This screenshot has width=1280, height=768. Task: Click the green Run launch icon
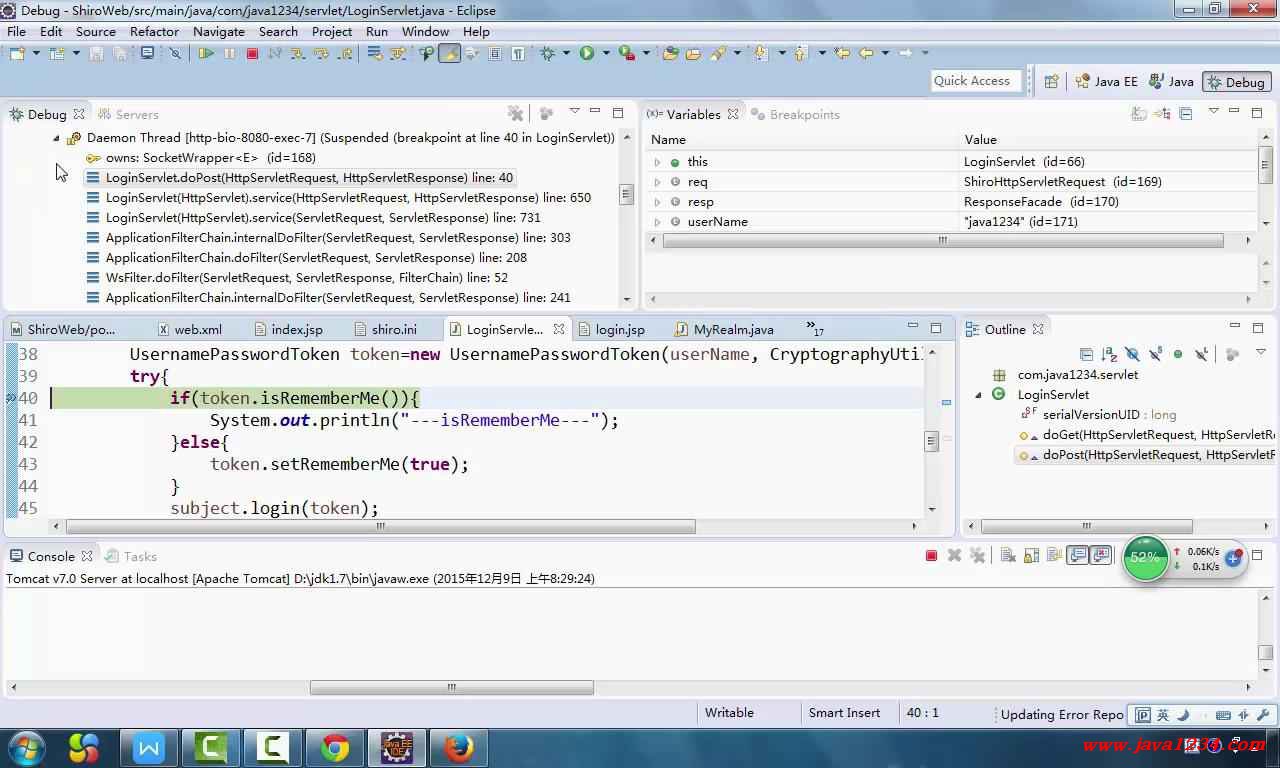coord(587,53)
